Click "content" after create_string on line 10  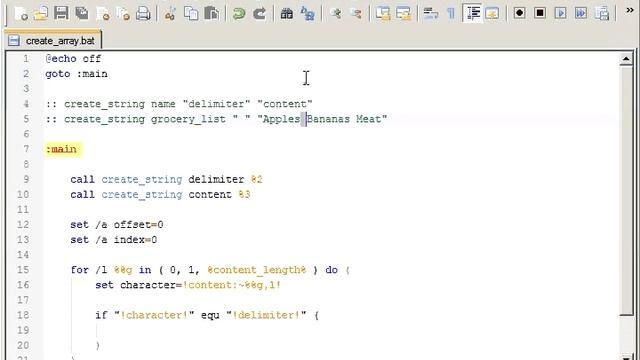pyautogui.click(x=210, y=194)
